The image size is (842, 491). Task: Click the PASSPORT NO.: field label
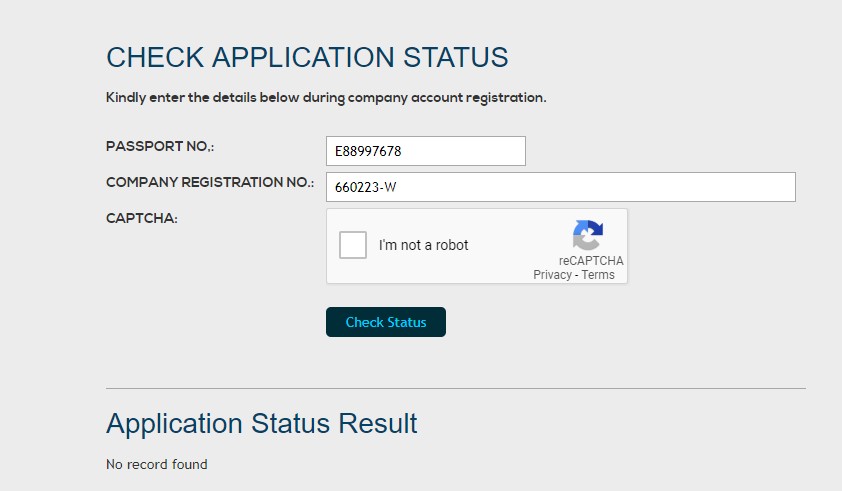point(160,147)
